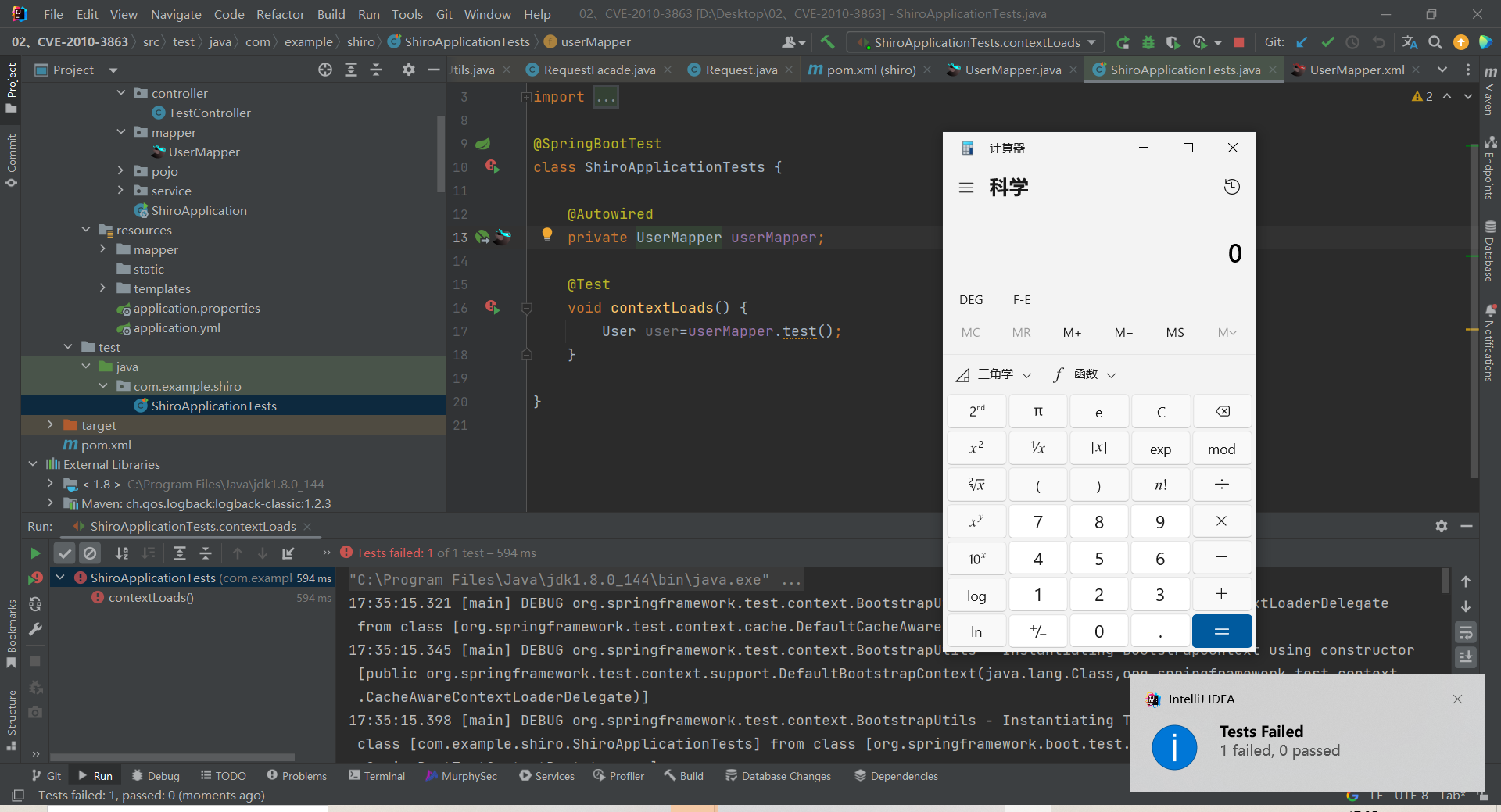This screenshot has width=1501, height=812.
Task: Rerun tests in Run panel
Action: click(x=35, y=553)
